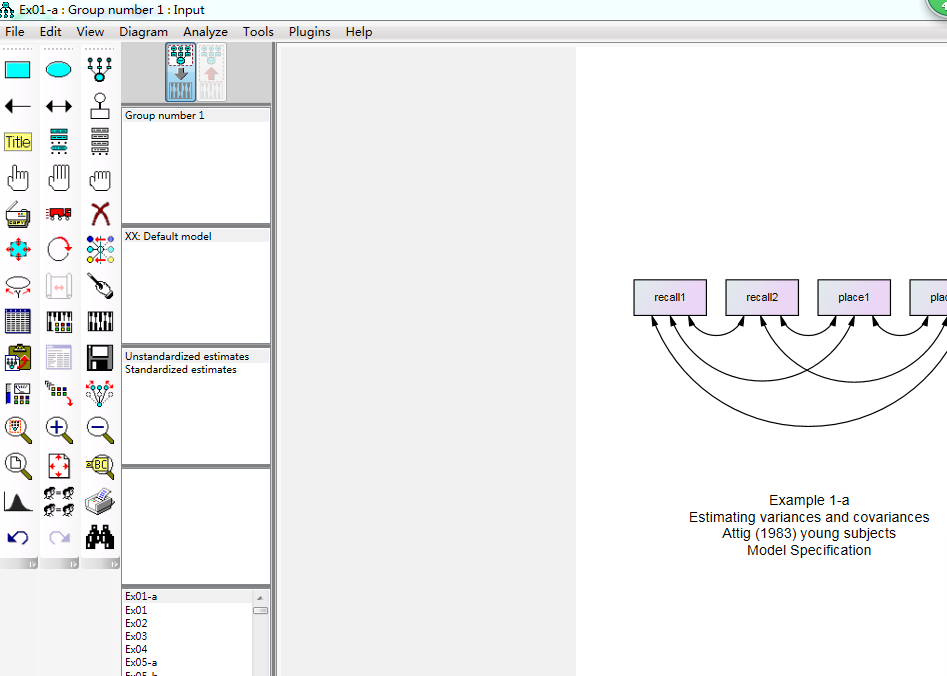Click the select all objects open-hand icon
This screenshot has height=676, width=947.
tap(59, 178)
